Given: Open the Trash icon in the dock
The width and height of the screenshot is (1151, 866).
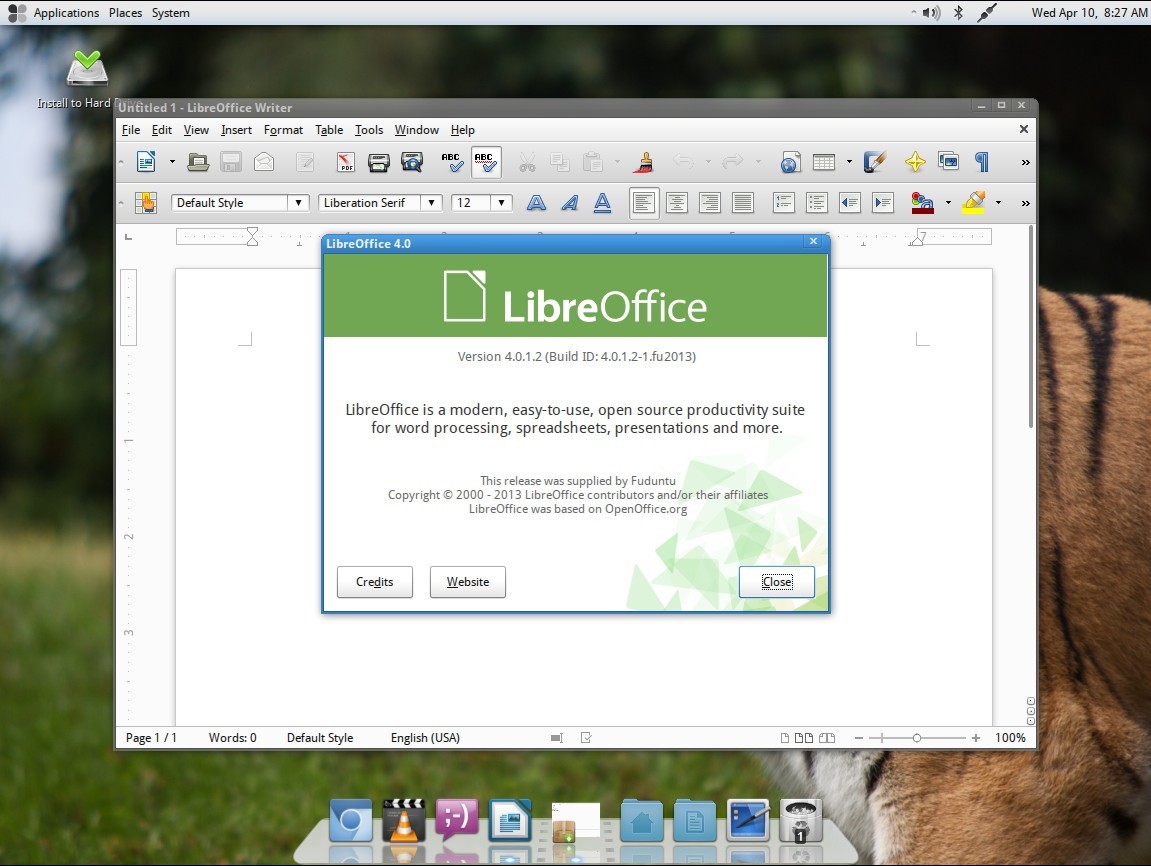Looking at the screenshot, I should pyautogui.click(x=800, y=820).
